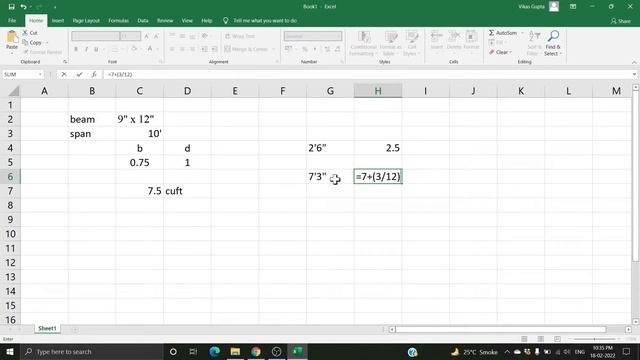Screen dimensions: 640x360
Task: Open the Clipboard dialog launcher
Action: (x=65, y=62)
